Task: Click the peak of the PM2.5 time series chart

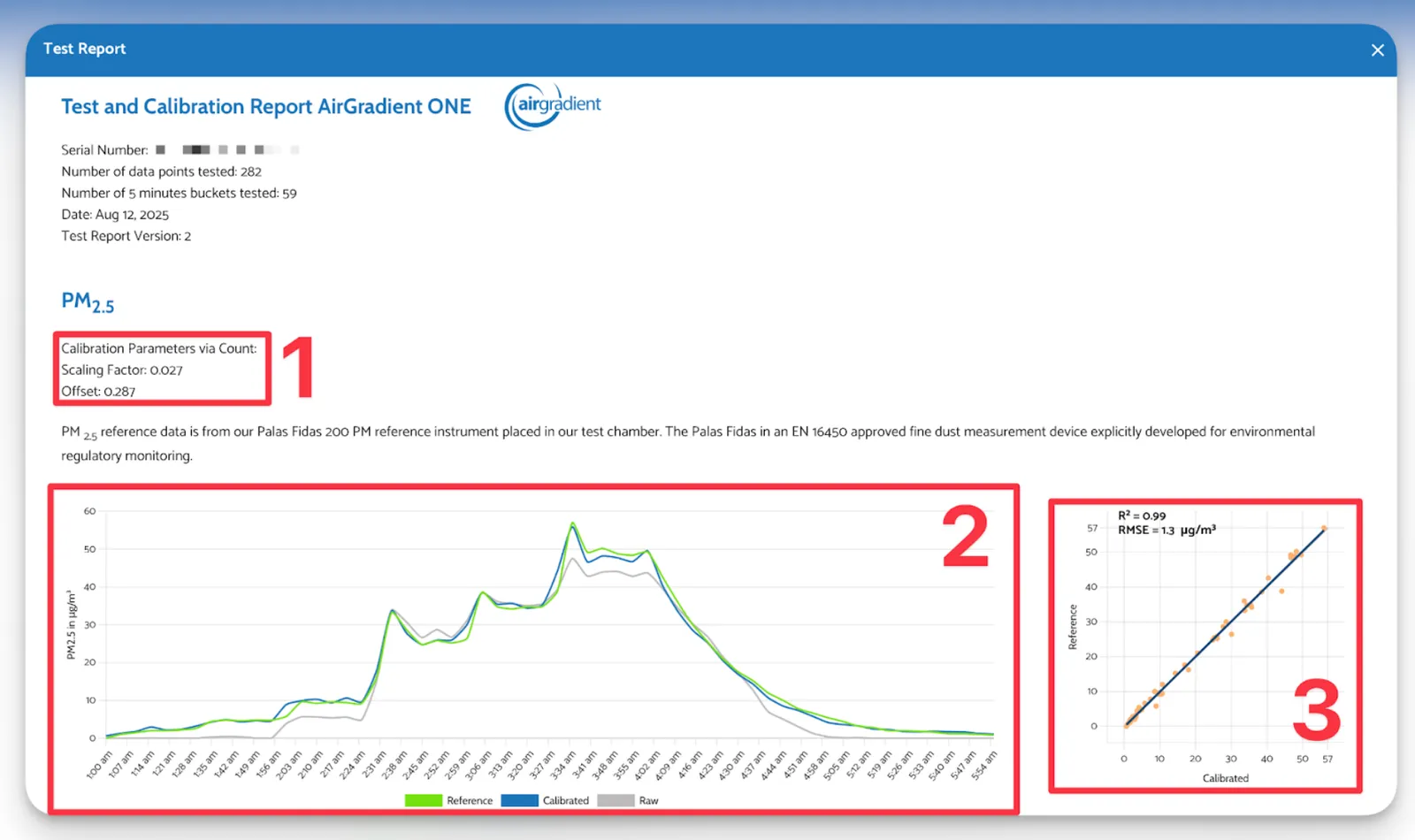Action: [572, 524]
